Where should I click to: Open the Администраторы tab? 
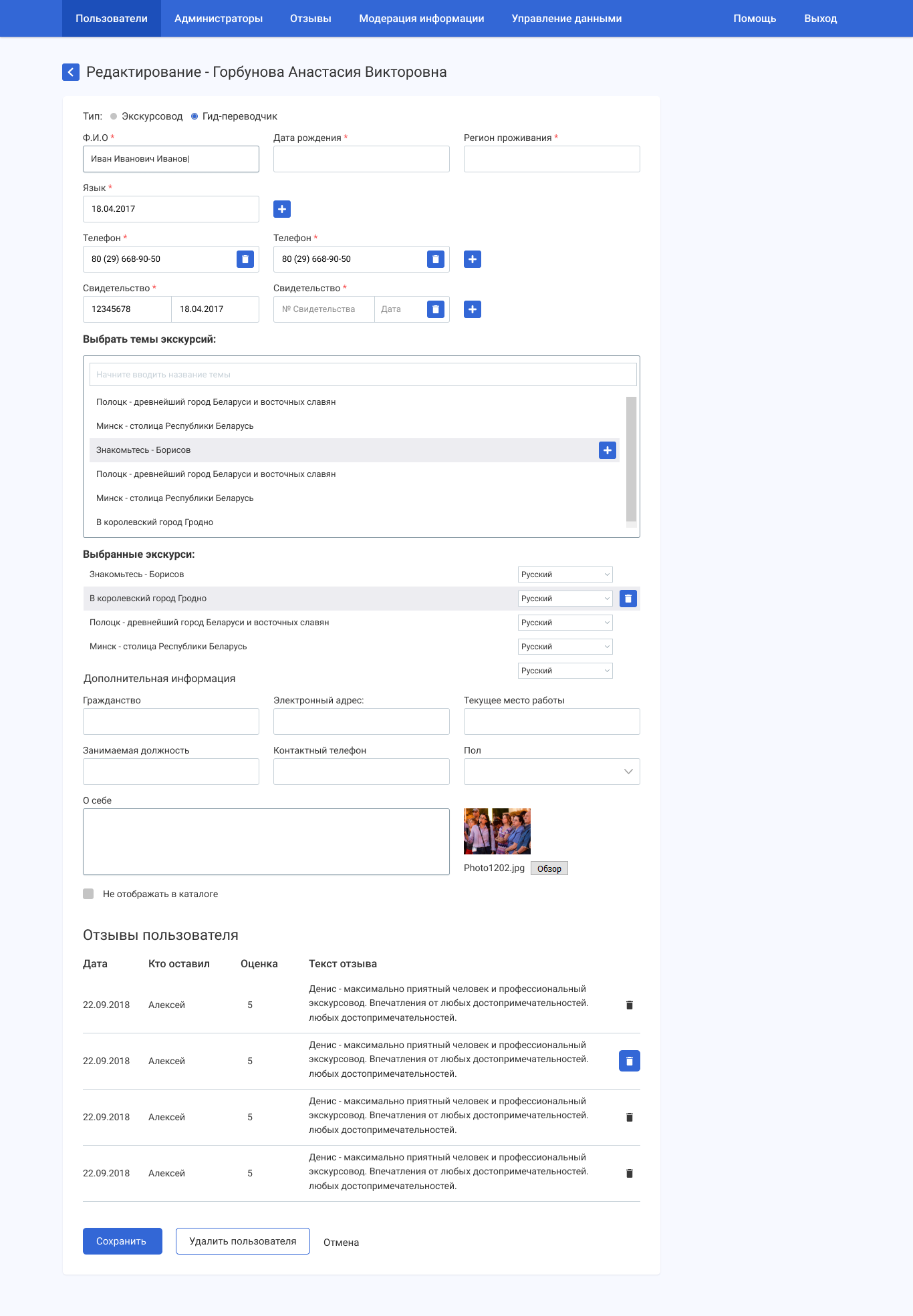click(x=219, y=19)
